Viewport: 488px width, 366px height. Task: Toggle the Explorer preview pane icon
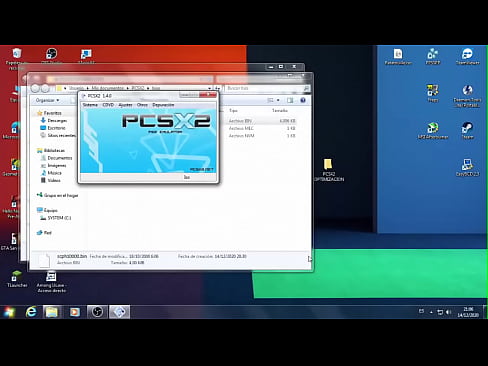[290, 100]
